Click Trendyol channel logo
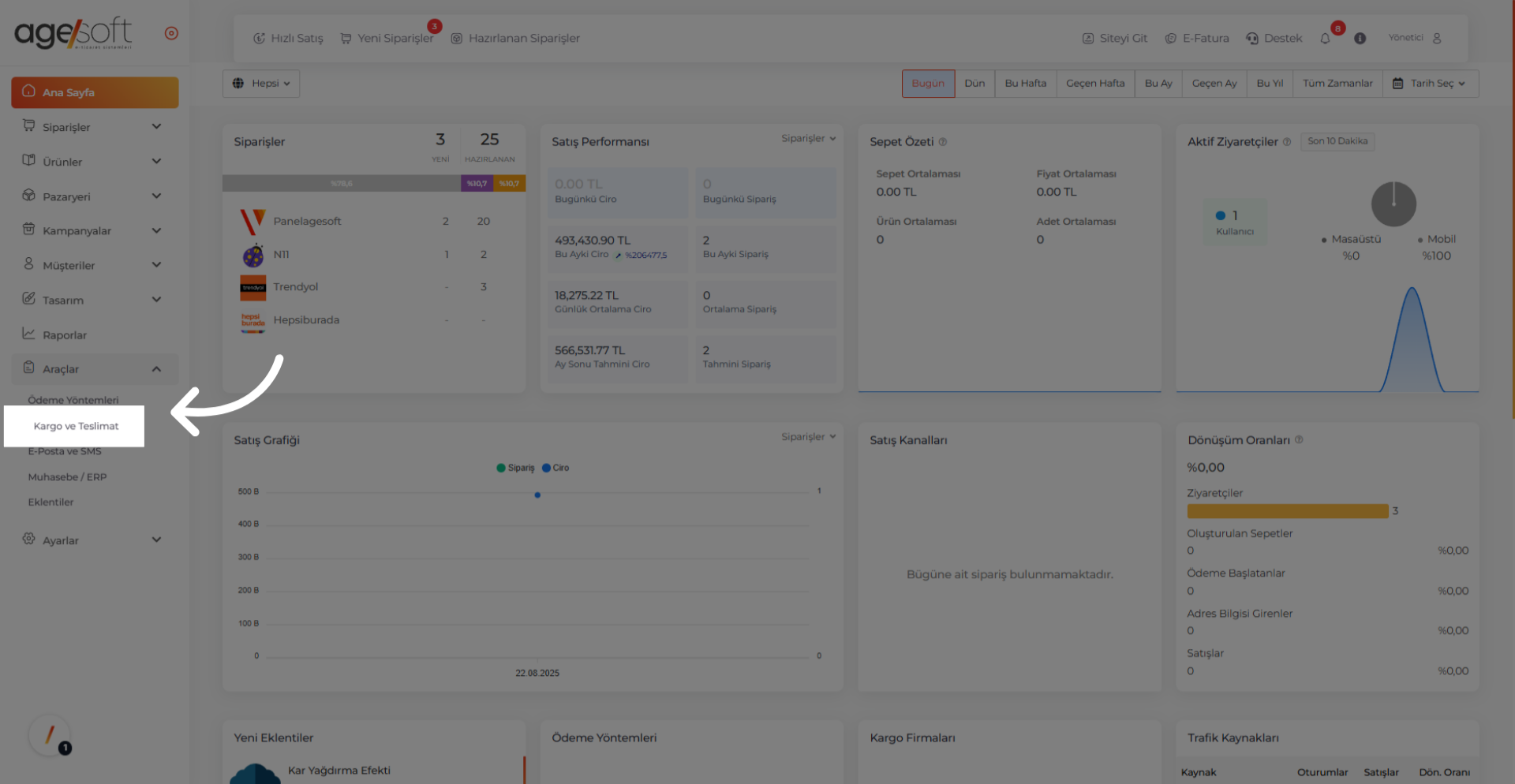Viewport: 1515px width, 784px height. pos(253,287)
